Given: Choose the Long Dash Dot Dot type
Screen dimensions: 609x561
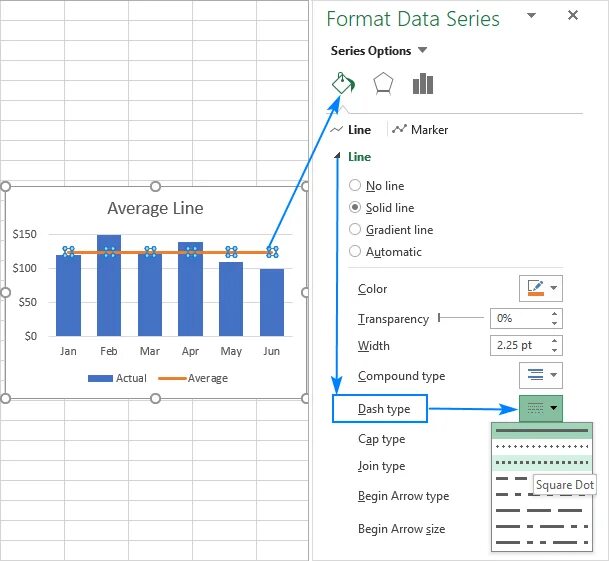Looking at the screenshot, I should tap(542, 542).
